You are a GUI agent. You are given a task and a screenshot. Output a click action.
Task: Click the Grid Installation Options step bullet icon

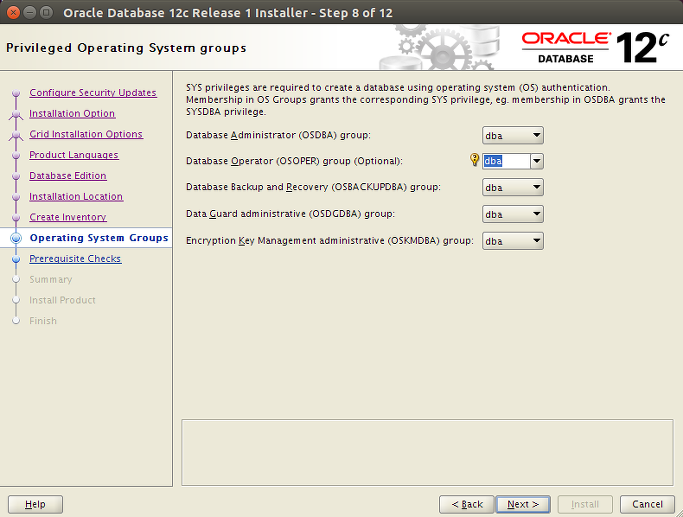click(16, 135)
